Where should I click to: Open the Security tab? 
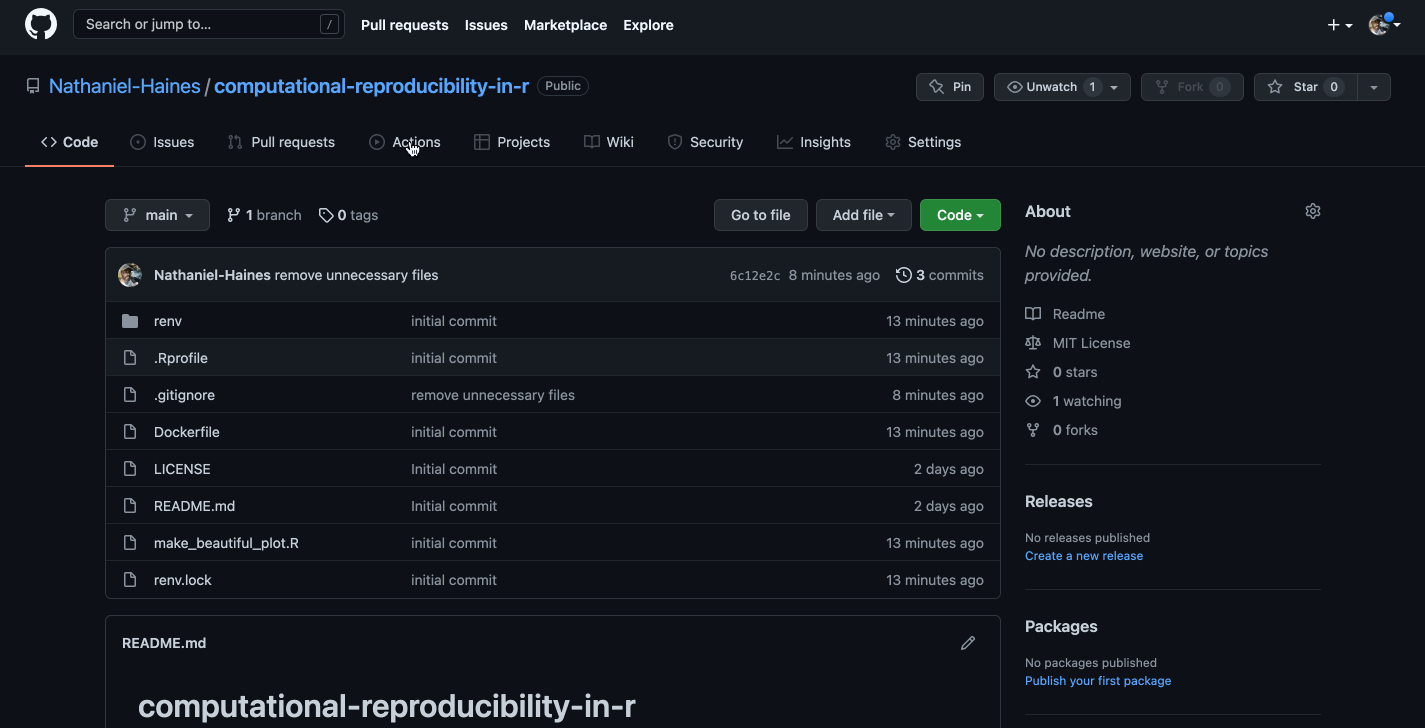coord(705,142)
